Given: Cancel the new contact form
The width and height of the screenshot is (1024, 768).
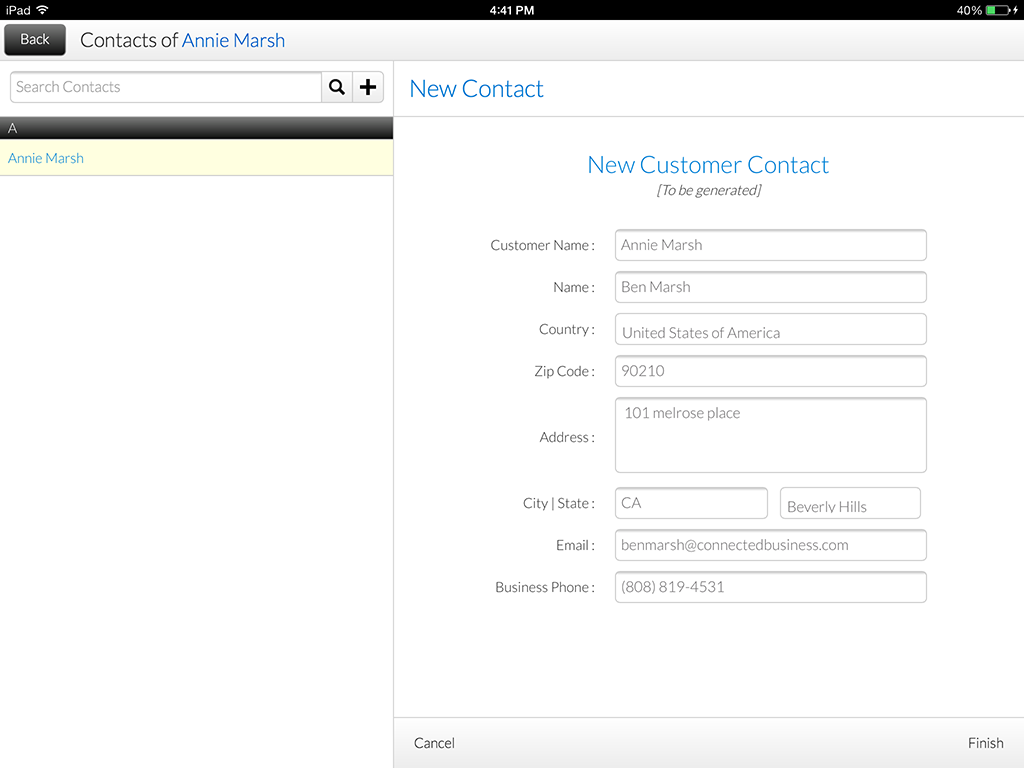Looking at the screenshot, I should coord(434,743).
